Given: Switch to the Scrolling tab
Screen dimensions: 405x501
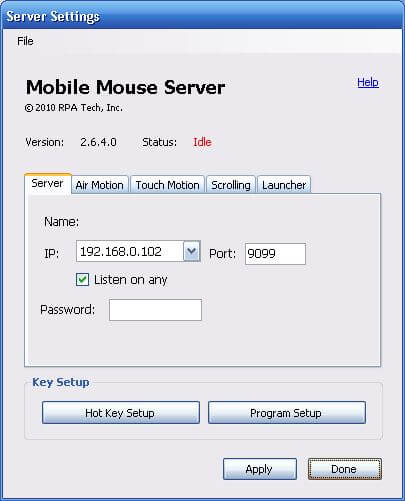Looking at the screenshot, I should 231,185.
